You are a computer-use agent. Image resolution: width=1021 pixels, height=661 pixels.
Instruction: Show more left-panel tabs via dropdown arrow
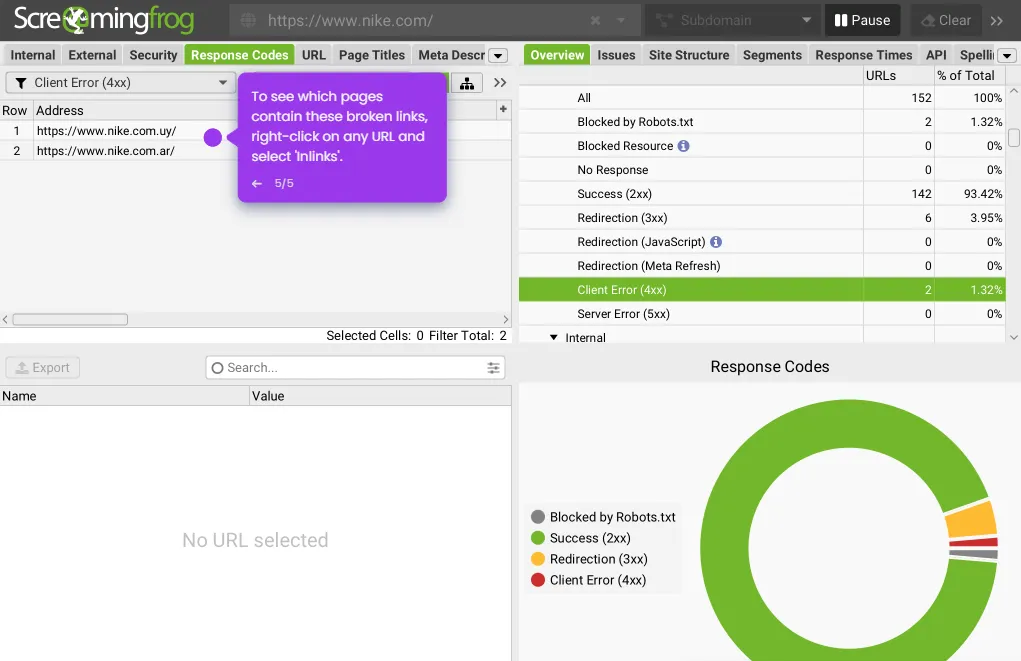pos(498,55)
